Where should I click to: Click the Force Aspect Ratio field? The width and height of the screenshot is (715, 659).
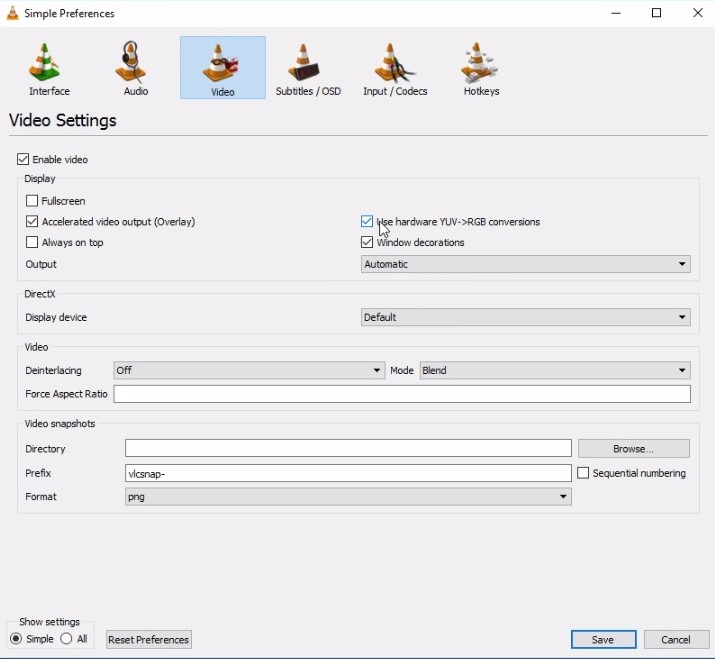(x=402, y=394)
